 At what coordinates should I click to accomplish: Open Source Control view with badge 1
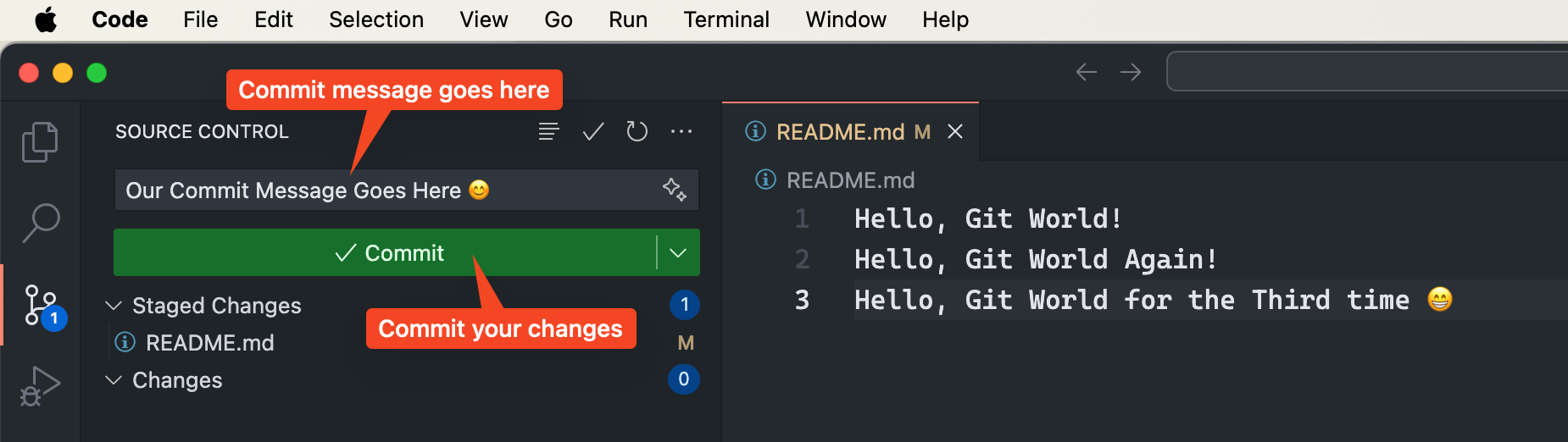(42, 306)
